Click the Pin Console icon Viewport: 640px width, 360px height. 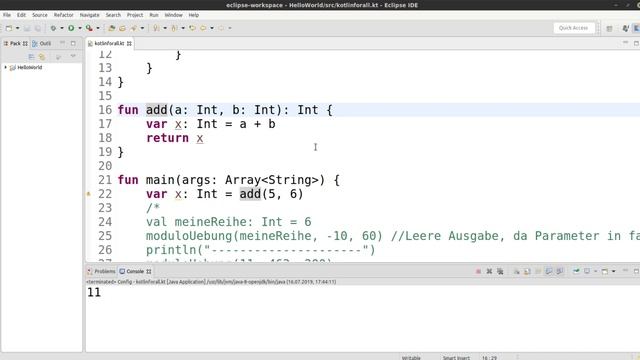point(576,271)
